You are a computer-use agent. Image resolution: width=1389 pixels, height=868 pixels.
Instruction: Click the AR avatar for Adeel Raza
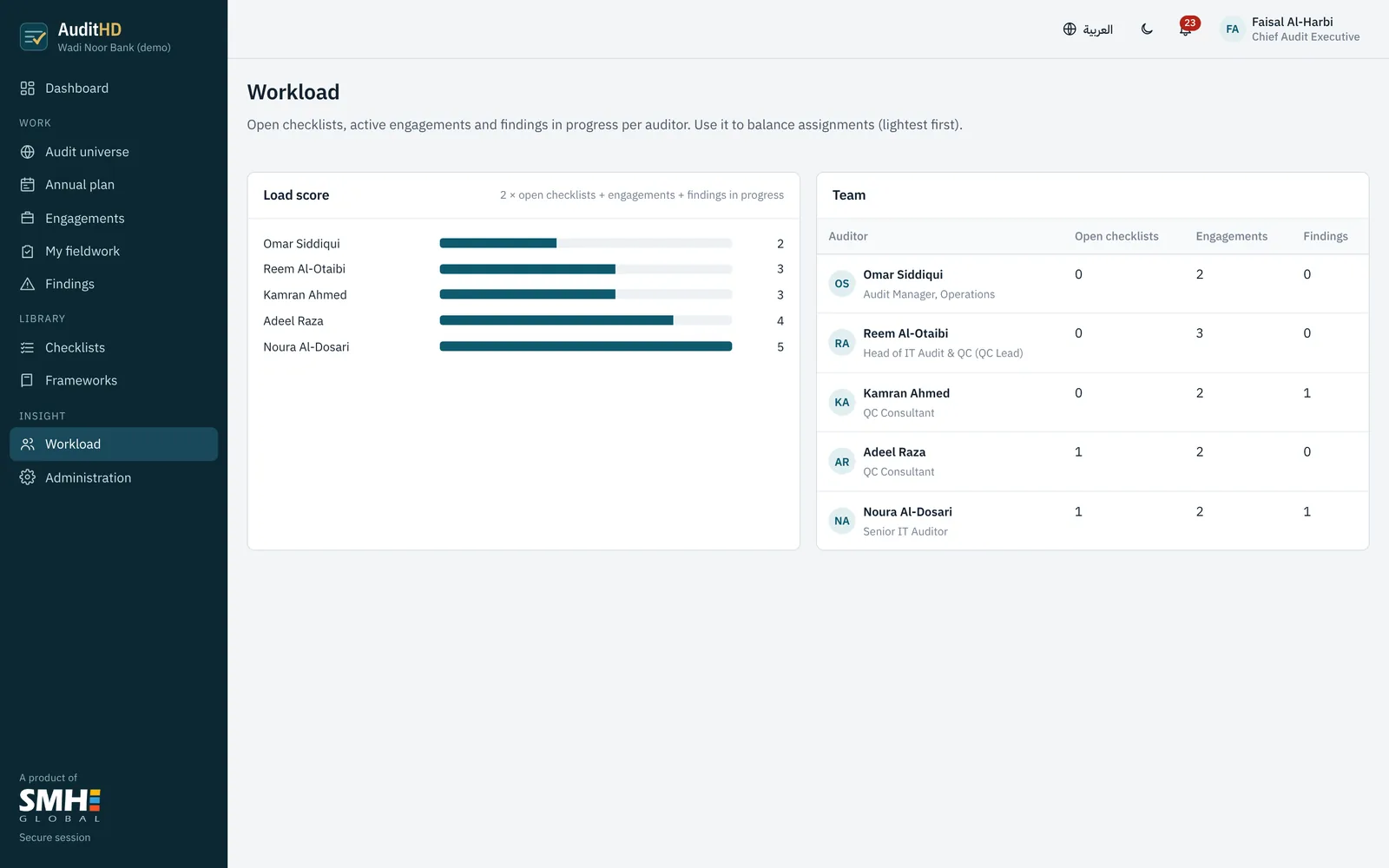pos(842,462)
